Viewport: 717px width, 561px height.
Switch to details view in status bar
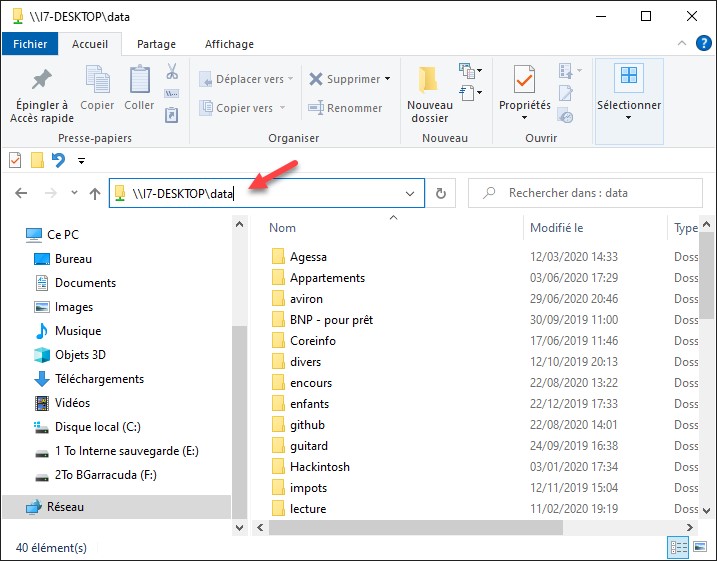(x=679, y=547)
